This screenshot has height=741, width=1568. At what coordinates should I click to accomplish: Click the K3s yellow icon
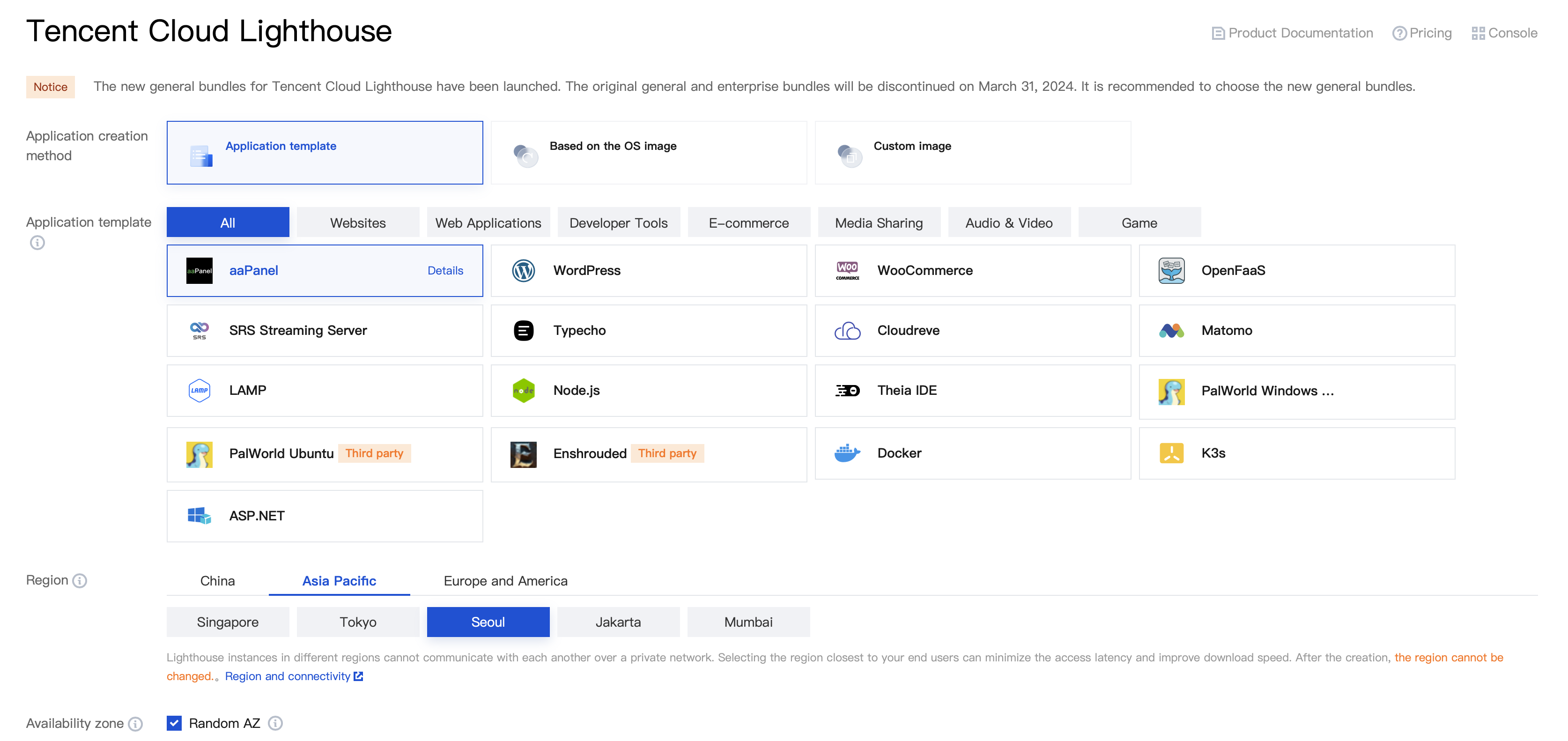coord(1171,453)
